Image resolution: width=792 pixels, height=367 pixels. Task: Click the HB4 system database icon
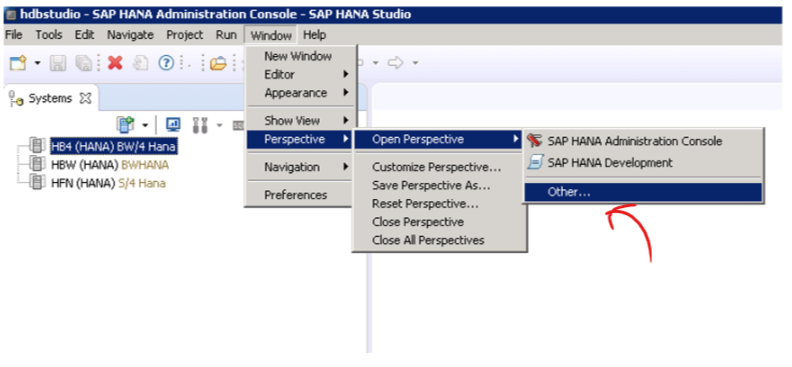(38, 146)
